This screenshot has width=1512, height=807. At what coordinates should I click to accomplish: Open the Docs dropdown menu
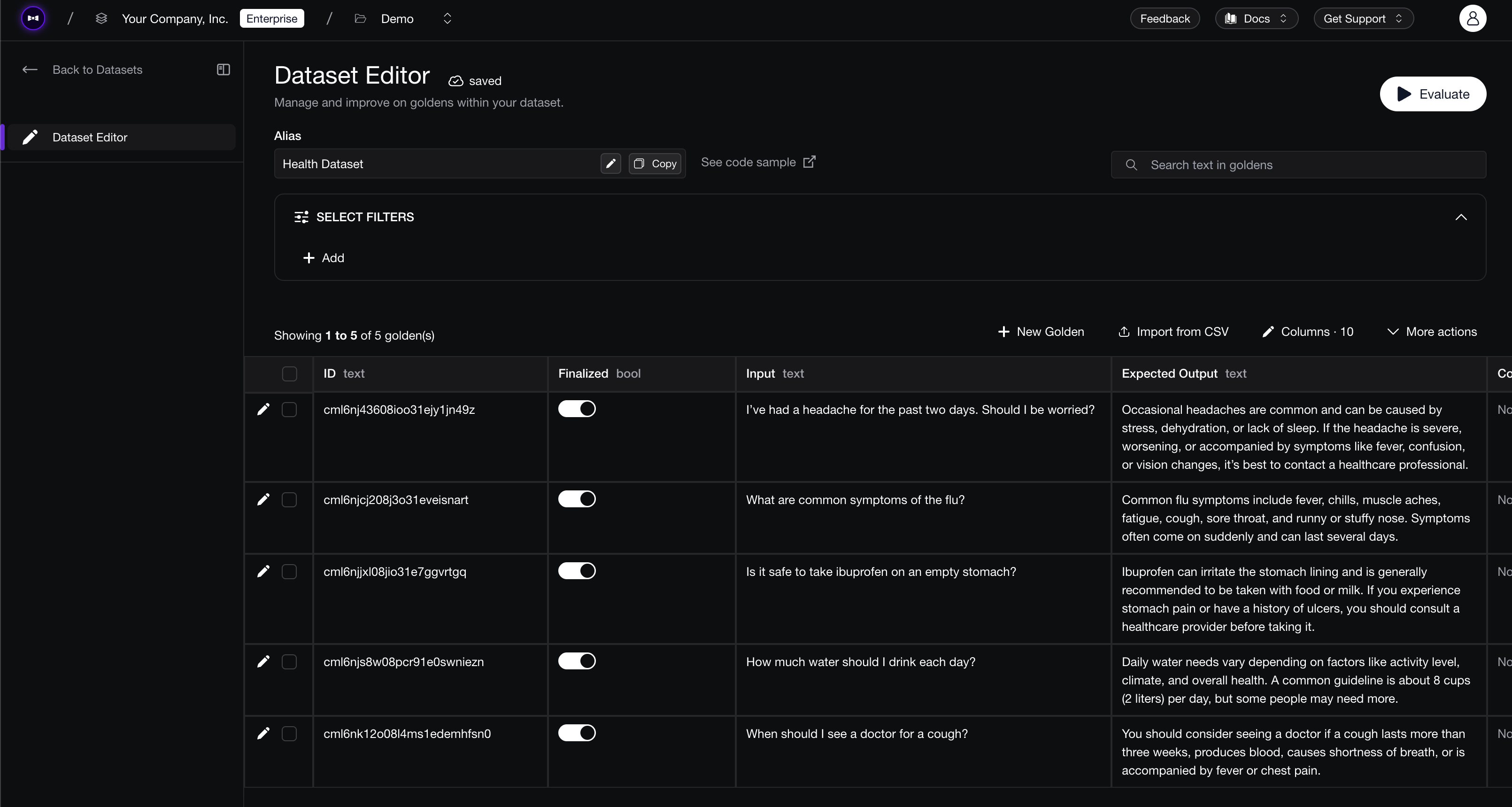(1257, 18)
